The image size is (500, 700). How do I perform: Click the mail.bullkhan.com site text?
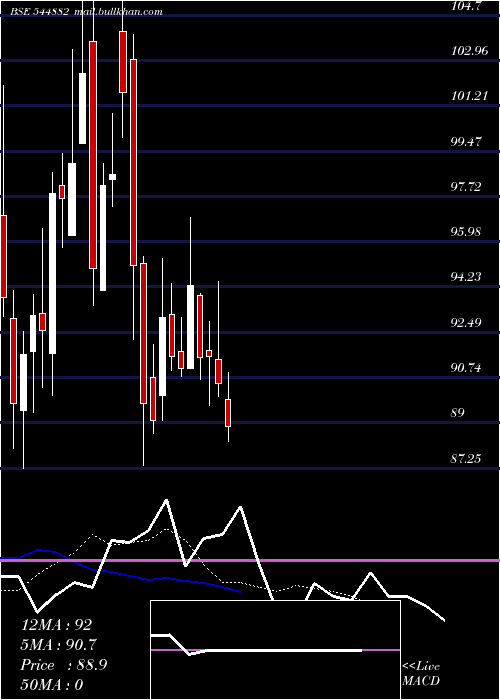pos(118,12)
